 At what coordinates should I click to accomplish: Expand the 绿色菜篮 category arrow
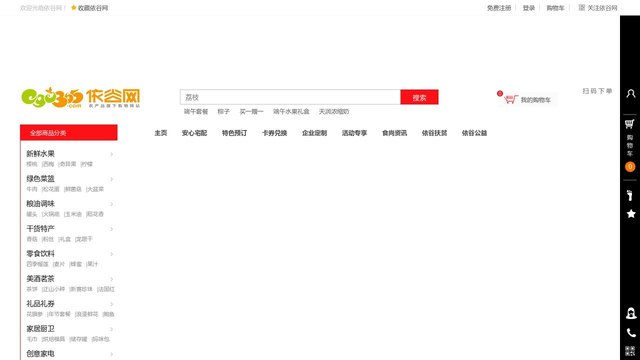(x=111, y=179)
